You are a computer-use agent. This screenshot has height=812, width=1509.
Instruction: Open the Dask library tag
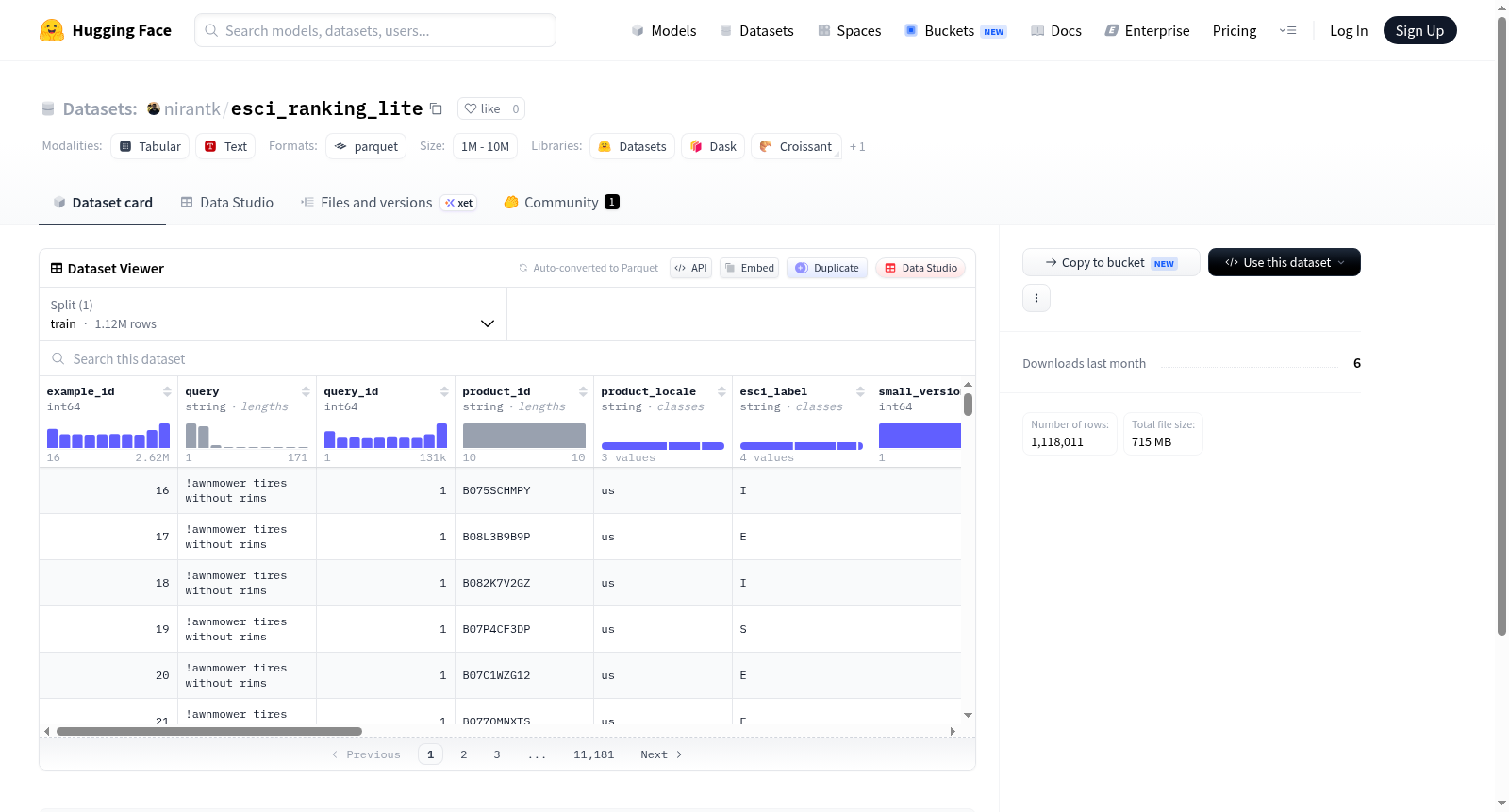(x=713, y=146)
